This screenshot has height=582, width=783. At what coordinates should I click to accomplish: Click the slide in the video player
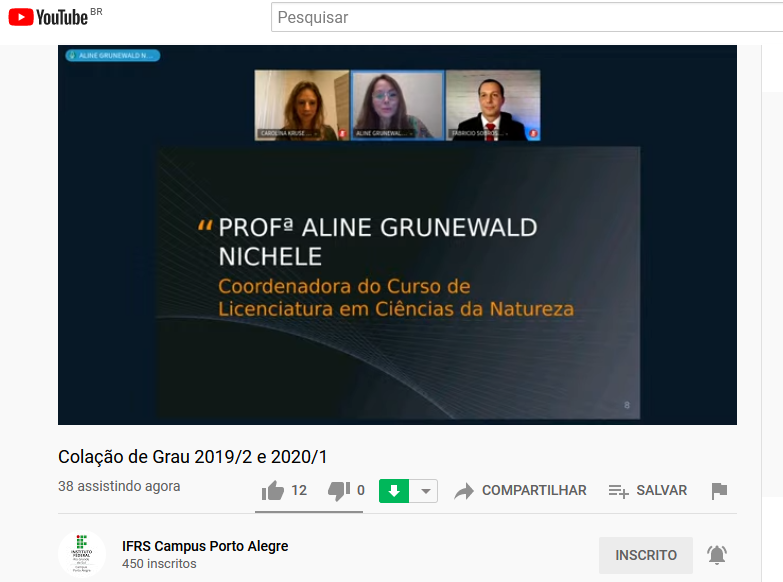coord(397,283)
